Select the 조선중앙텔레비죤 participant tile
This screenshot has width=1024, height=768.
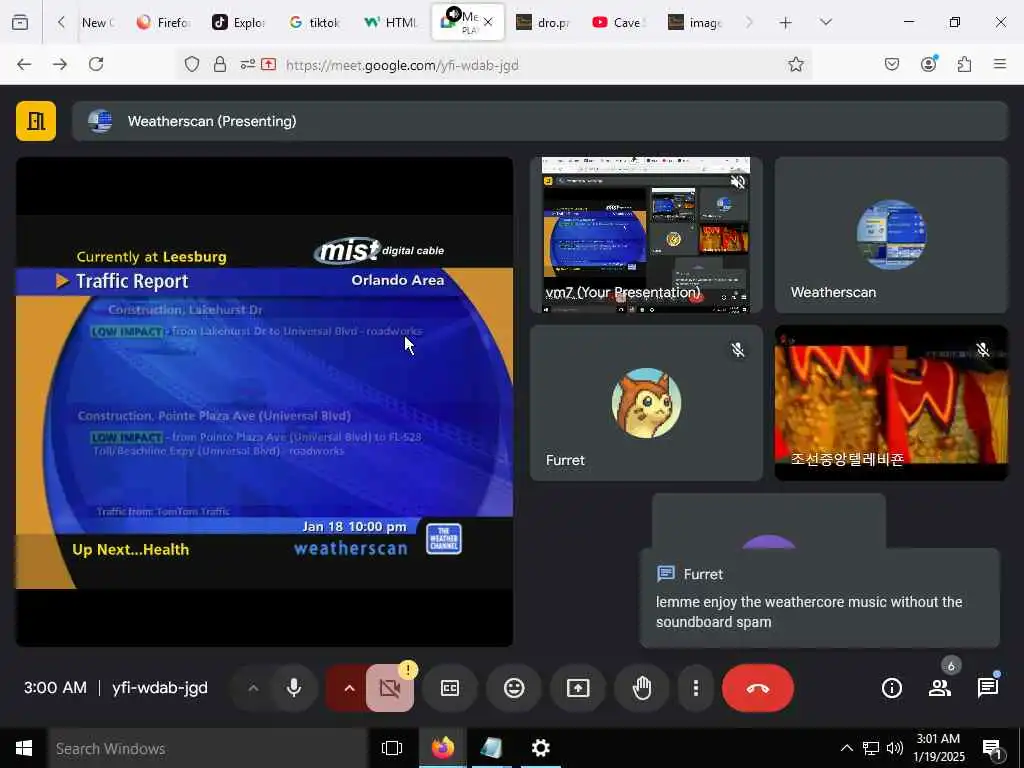[891, 403]
